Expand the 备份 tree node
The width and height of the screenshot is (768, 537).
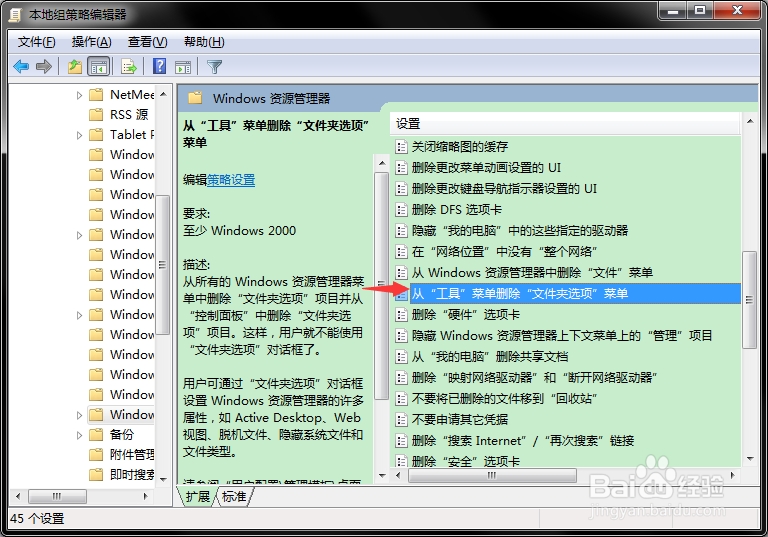point(79,435)
